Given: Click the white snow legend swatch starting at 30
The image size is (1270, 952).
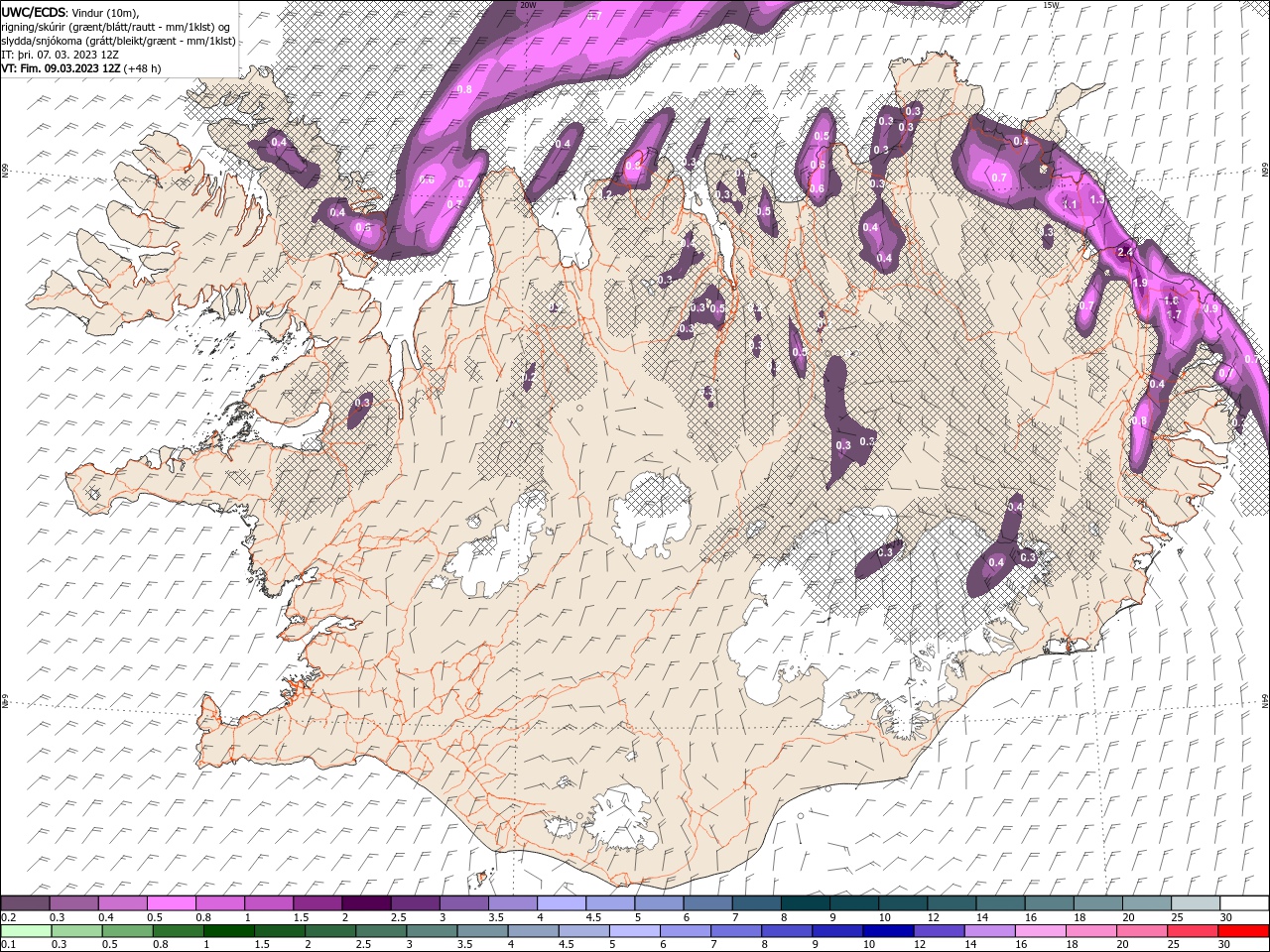Looking at the screenshot, I should tap(1243, 903).
